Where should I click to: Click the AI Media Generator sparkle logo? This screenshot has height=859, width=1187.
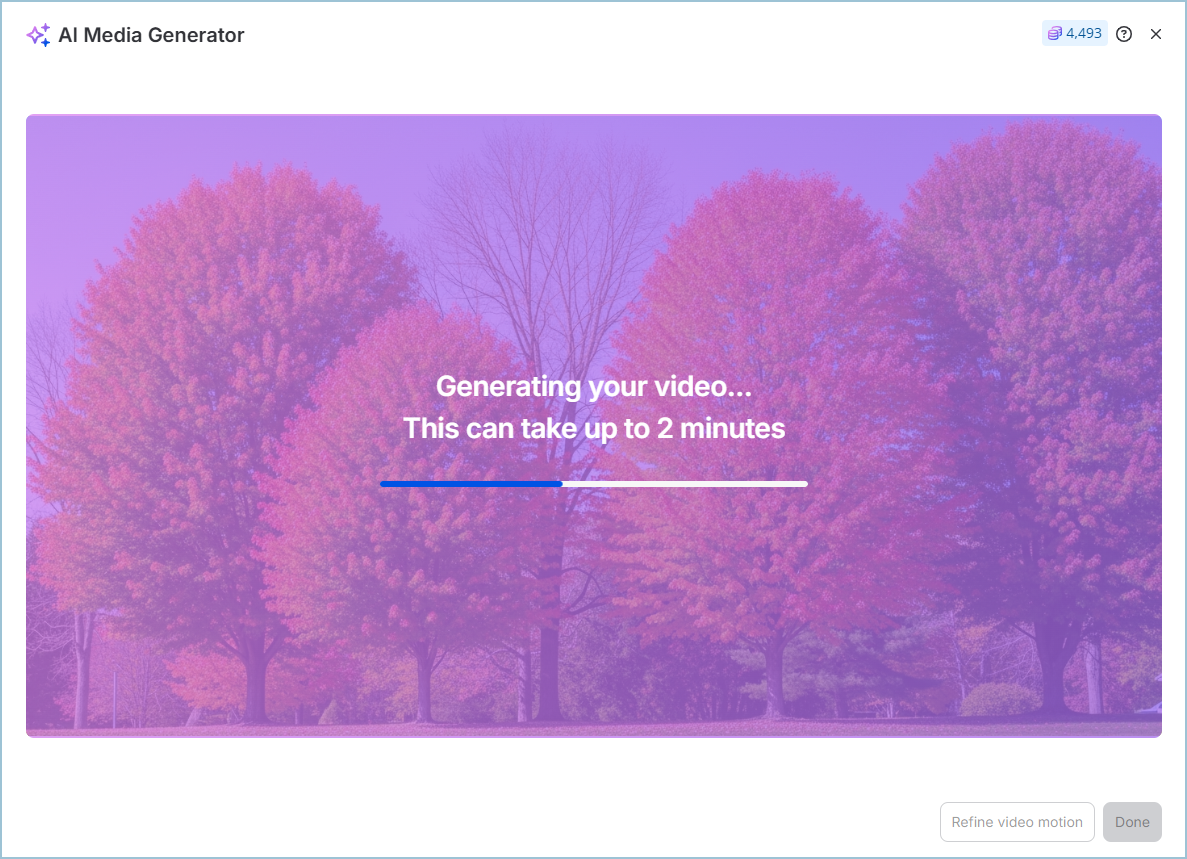click(x=37, y=34)
